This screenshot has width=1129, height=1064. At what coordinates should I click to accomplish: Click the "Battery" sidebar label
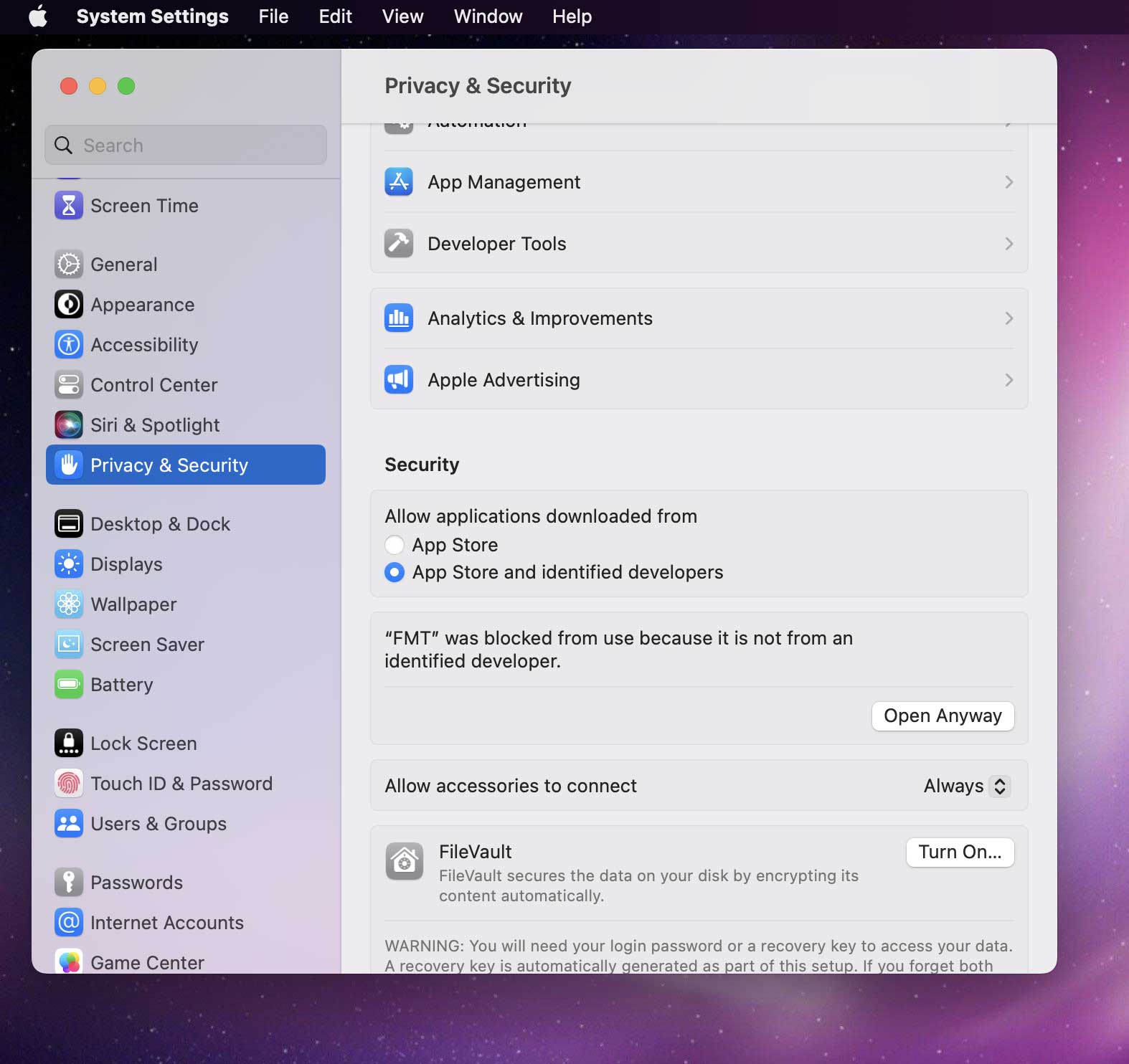coord(122,685)
